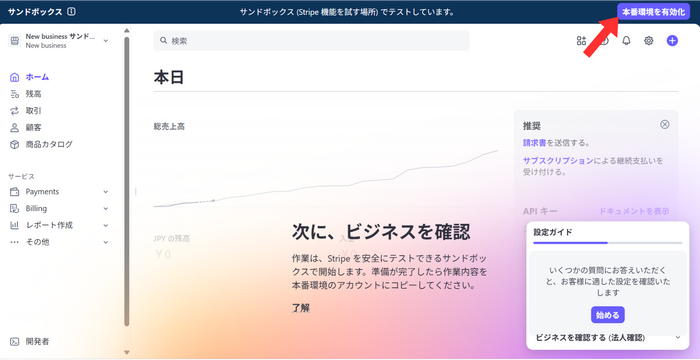Image resolution: width=700 pixels, height=360 pixels.
Task: Open 開発者 terminal icon in sidebar
Action: click(14, 342)
